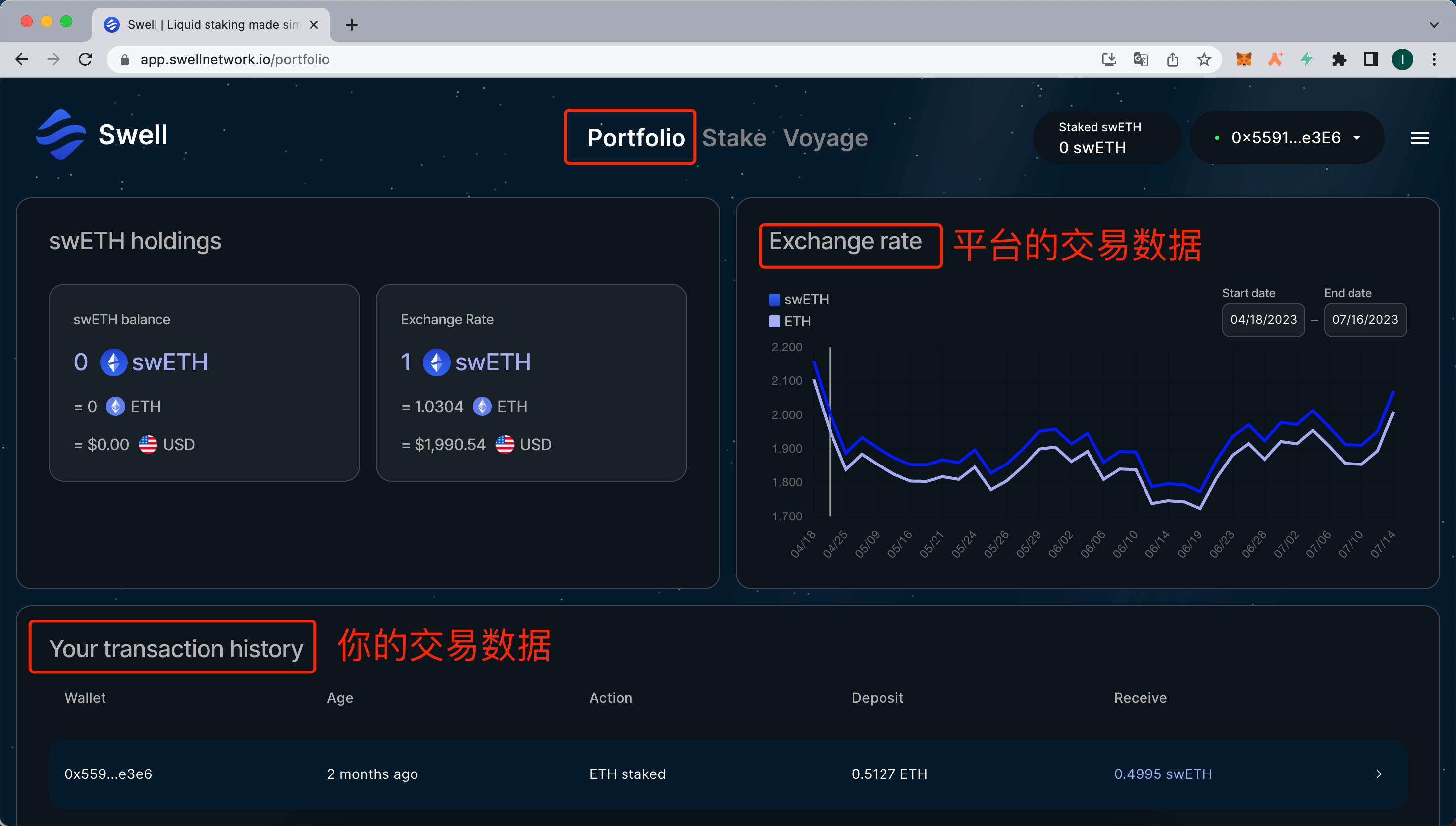Bookmark page with star icon
This screenshot has width=1456, height=826.
pos(1203,59)
